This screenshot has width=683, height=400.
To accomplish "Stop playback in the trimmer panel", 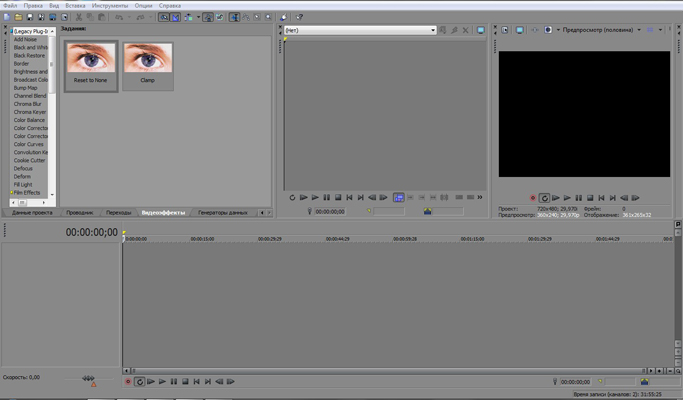I will tap(338, 197).
